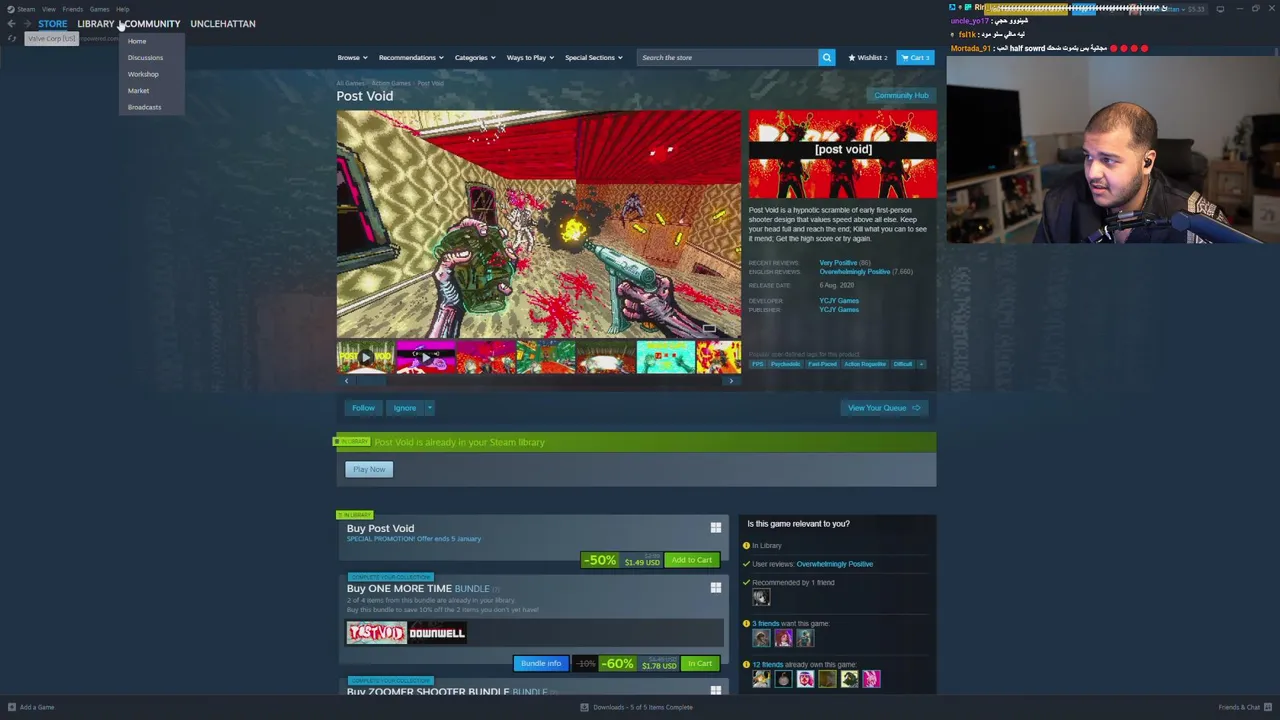Open the Ways to Play dropdown
The height and width of the screenshot is (720, 1280).
click(x=530, y=57)
